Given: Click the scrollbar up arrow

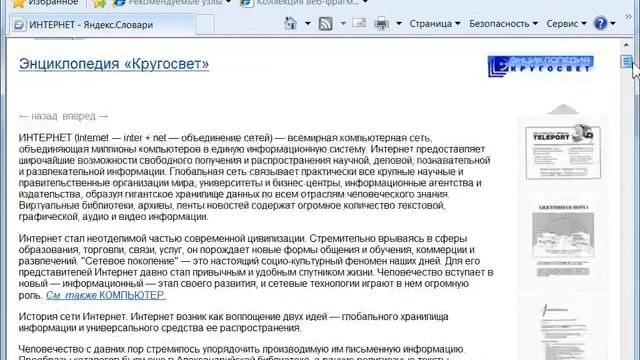Looking at the screenshot, I should pos(627,44).
